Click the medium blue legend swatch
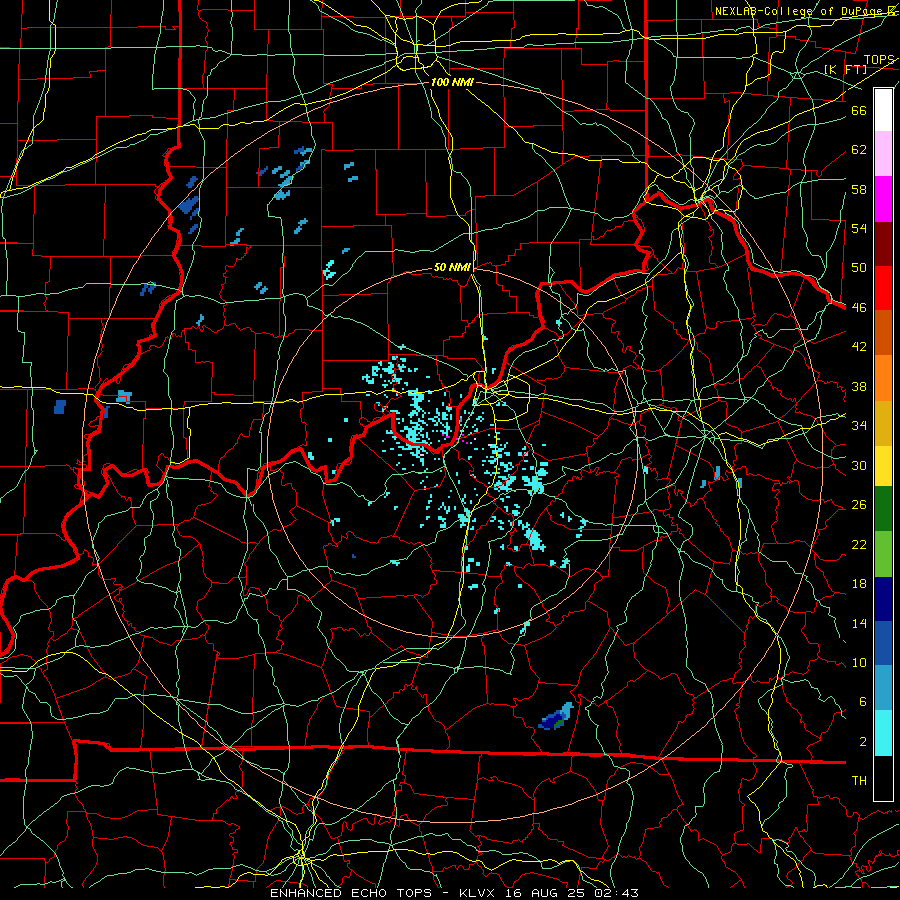The width and height of the screenshot is (900, 900). click(x=883, y=643)
